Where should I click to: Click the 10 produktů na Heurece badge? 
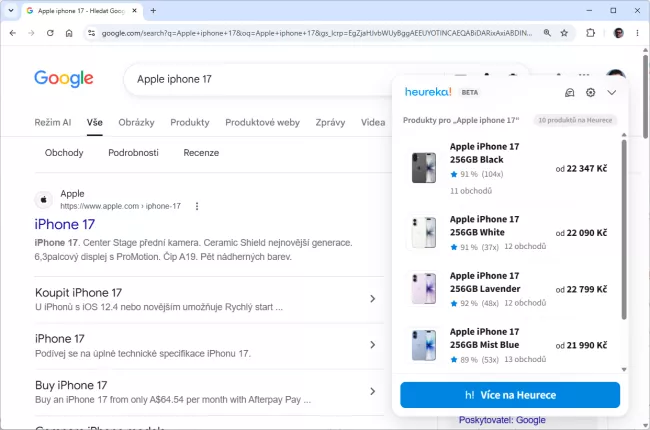pos(575,120)
